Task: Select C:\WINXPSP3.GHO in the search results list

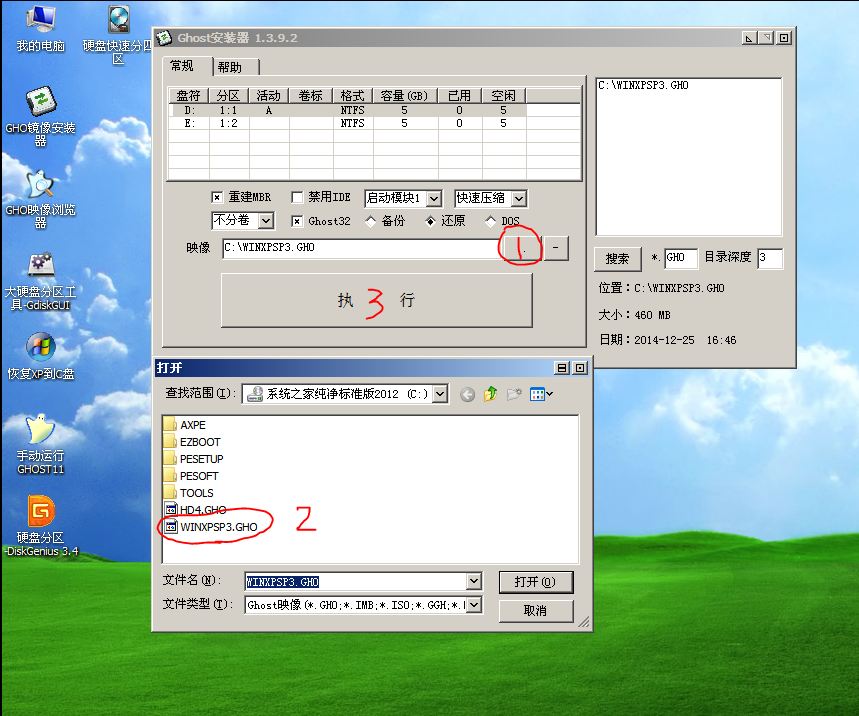Action: [x=643, y=85]
